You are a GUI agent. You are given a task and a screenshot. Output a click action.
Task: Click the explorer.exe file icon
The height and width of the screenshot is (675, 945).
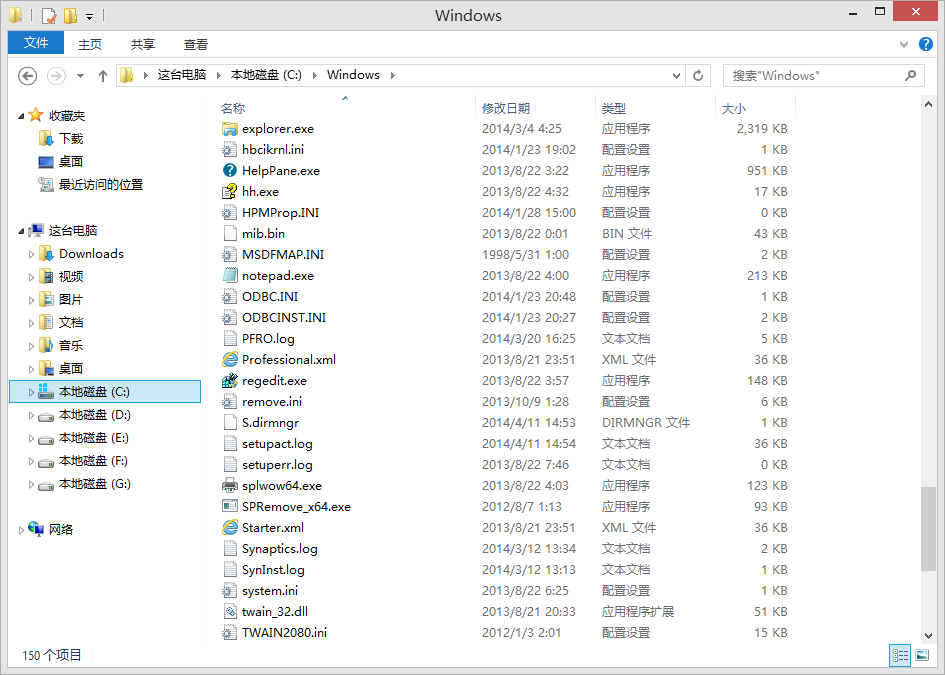pyautogui.click(x=230, y=128)
